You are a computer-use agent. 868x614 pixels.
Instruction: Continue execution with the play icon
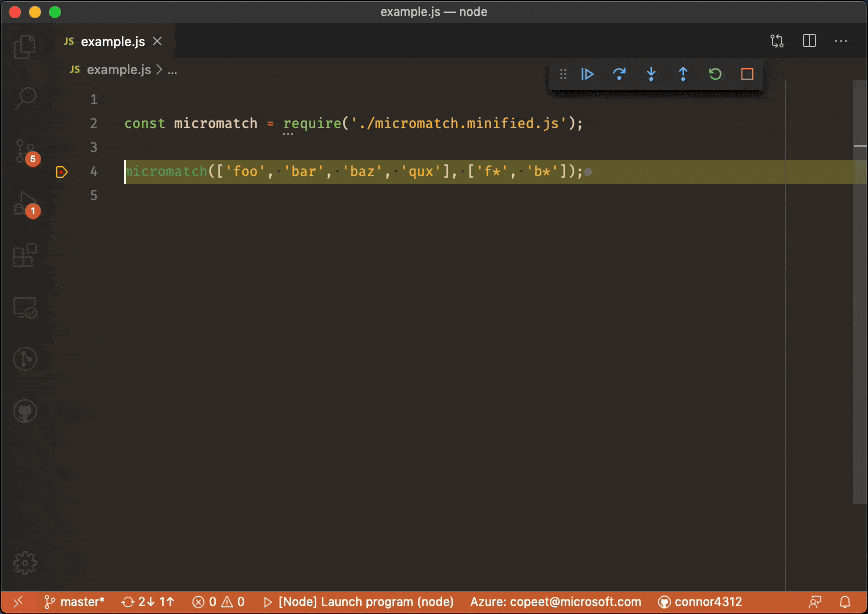(587, 73)
